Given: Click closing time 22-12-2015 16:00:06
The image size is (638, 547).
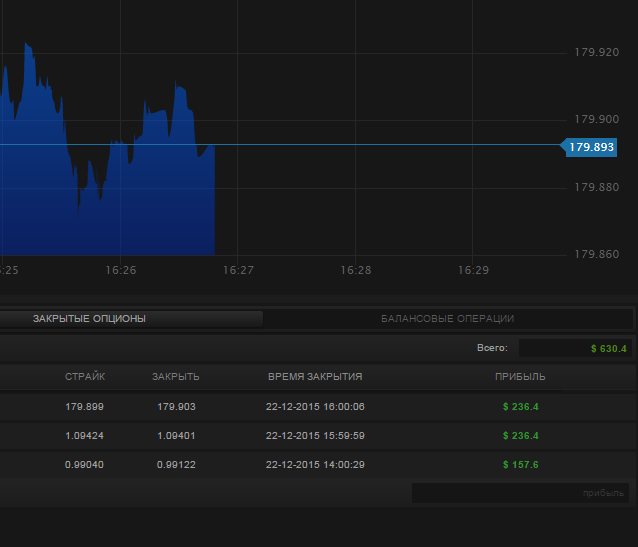Looking at the screenshot, I should click(x=315, y=407).
